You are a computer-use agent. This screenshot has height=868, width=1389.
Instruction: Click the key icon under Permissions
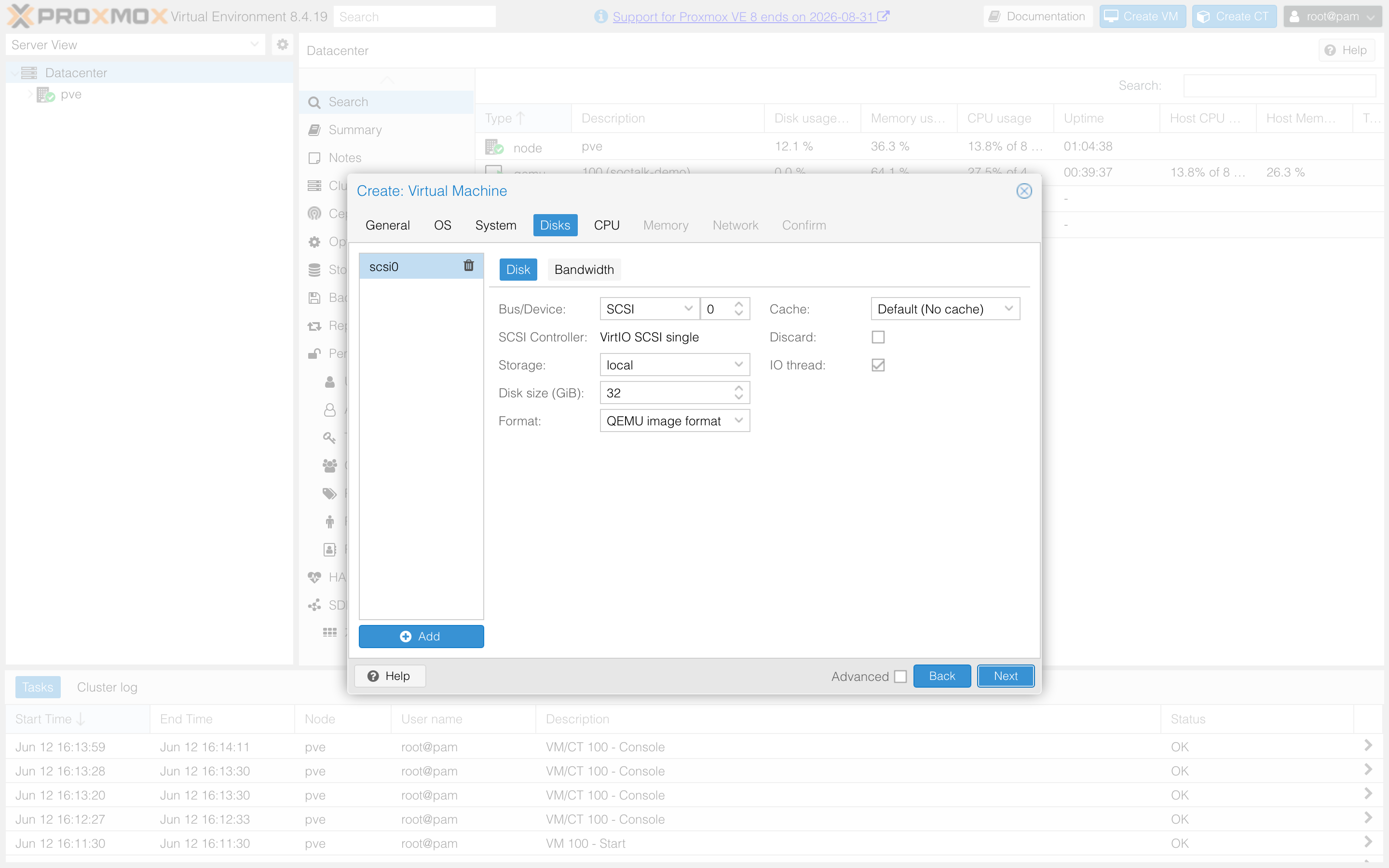[329, 437]
